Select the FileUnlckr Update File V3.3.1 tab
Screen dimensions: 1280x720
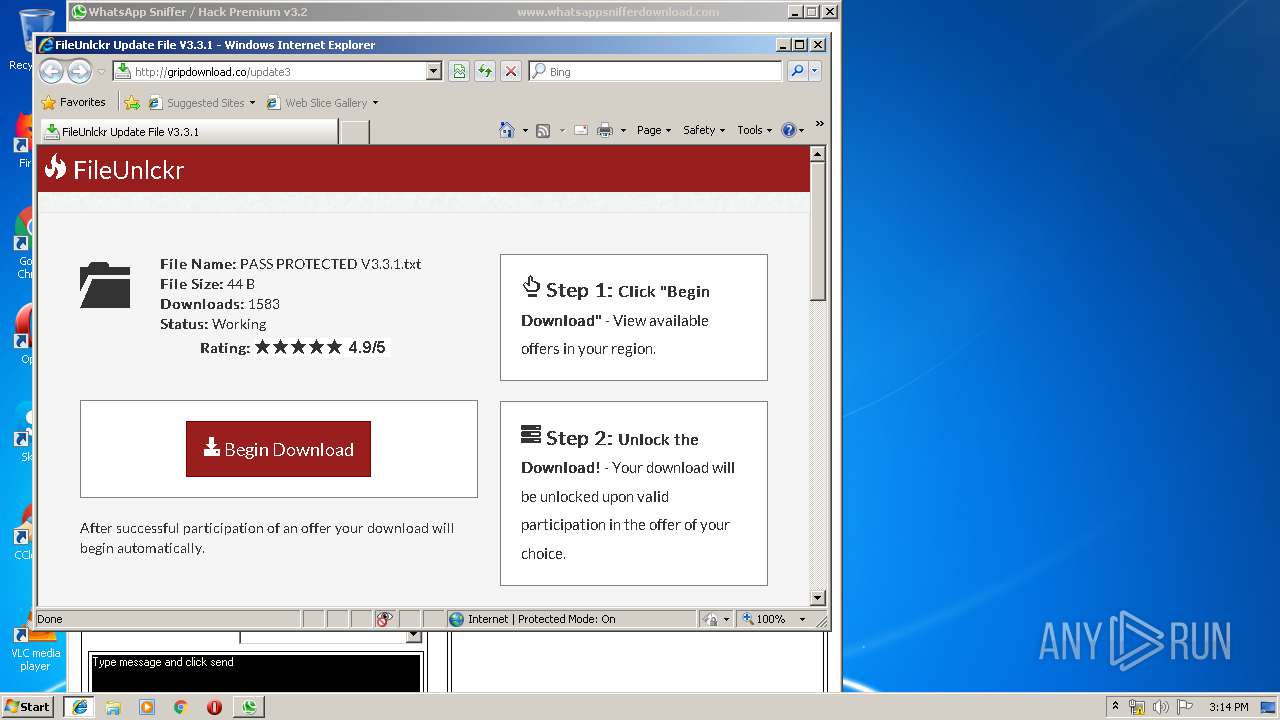188,131
